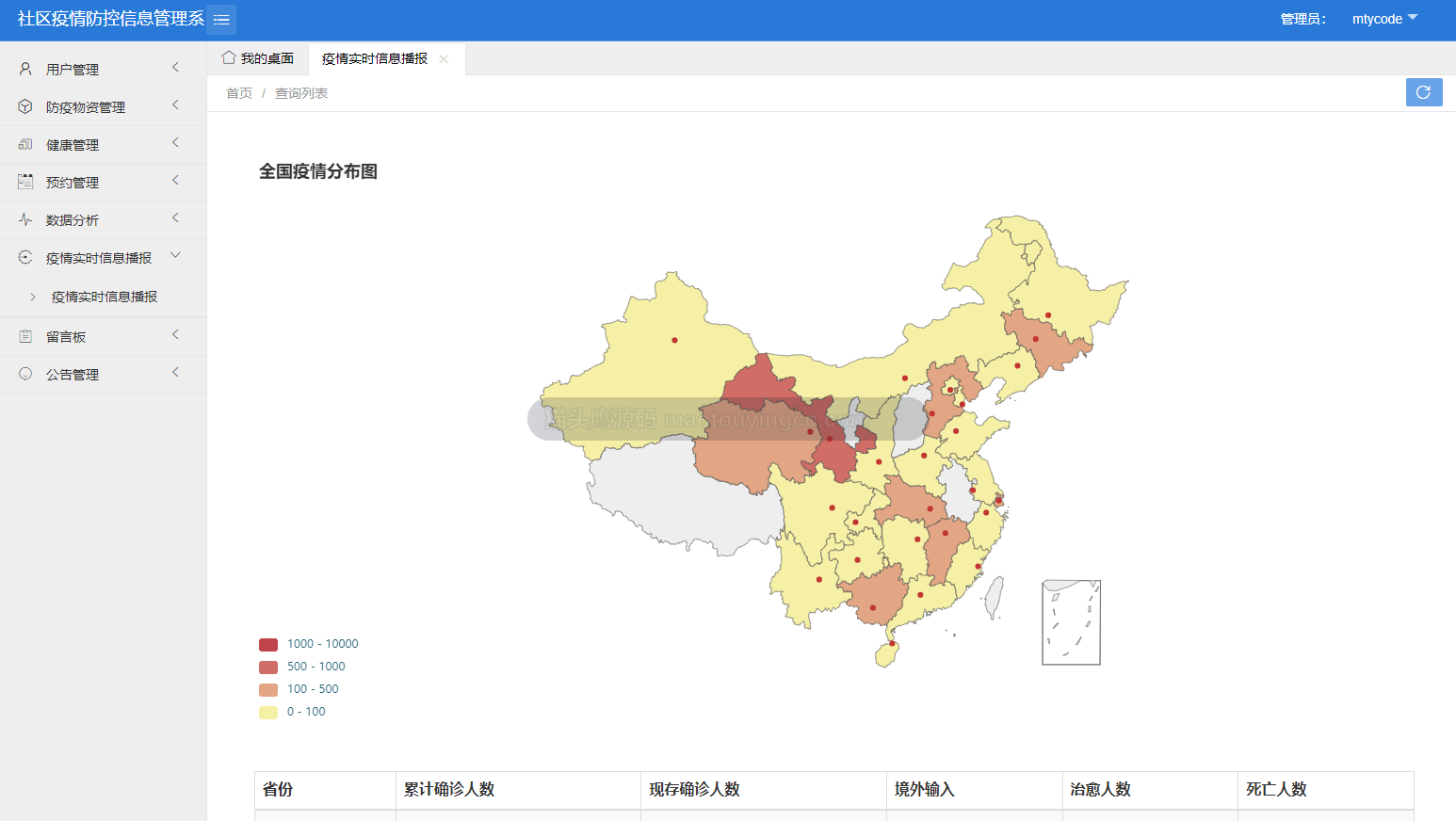Click the 现存确诊人数 column header
Viewport: 1456px width, 837px height.
click(x=764, y=790)
